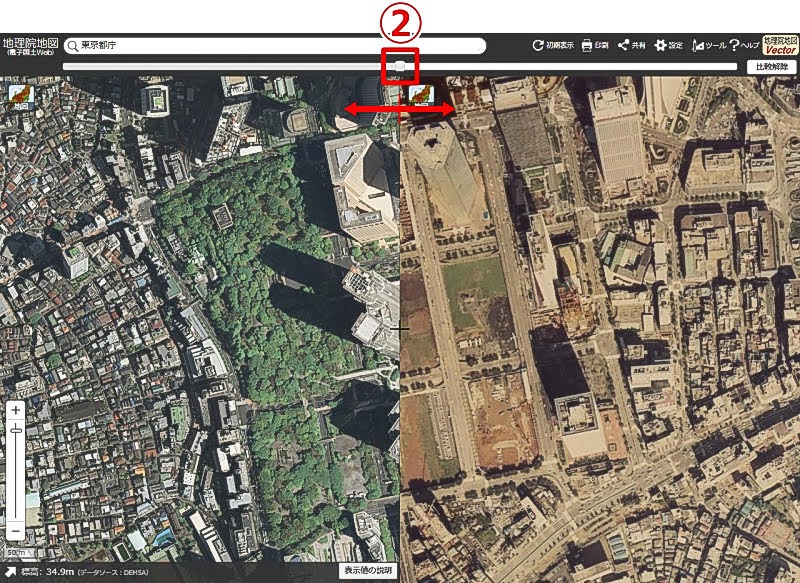Click the comparison split slider handle
The image size is (800, 583).
click(401, 66)
